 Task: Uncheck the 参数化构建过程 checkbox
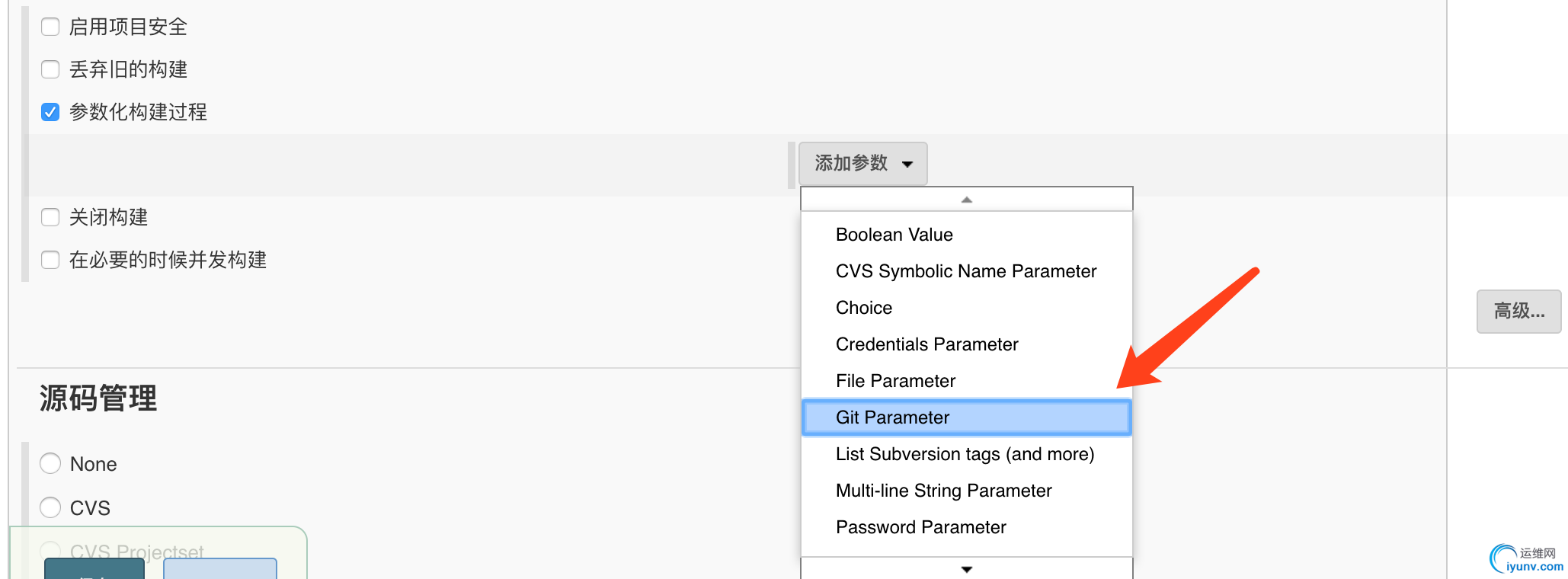[x=50, y=112]
